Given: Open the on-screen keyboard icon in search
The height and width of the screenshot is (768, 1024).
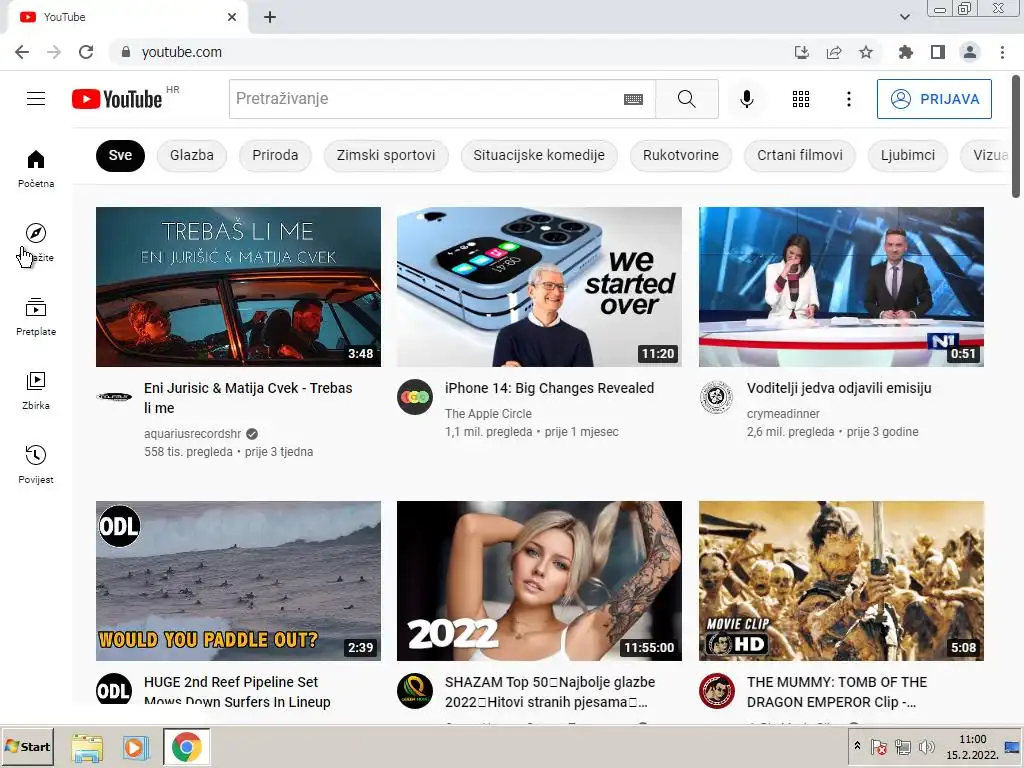Looking at the screenshot, I should [x=633, y=99].
